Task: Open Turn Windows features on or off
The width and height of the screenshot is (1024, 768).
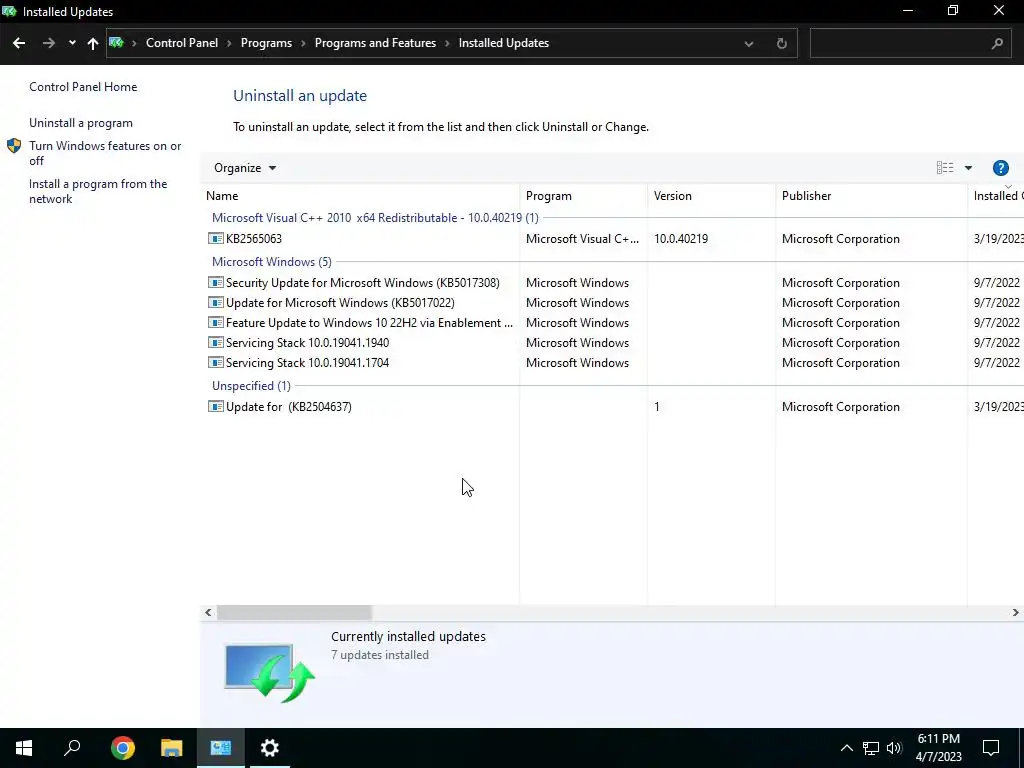Action: (105, 153)
